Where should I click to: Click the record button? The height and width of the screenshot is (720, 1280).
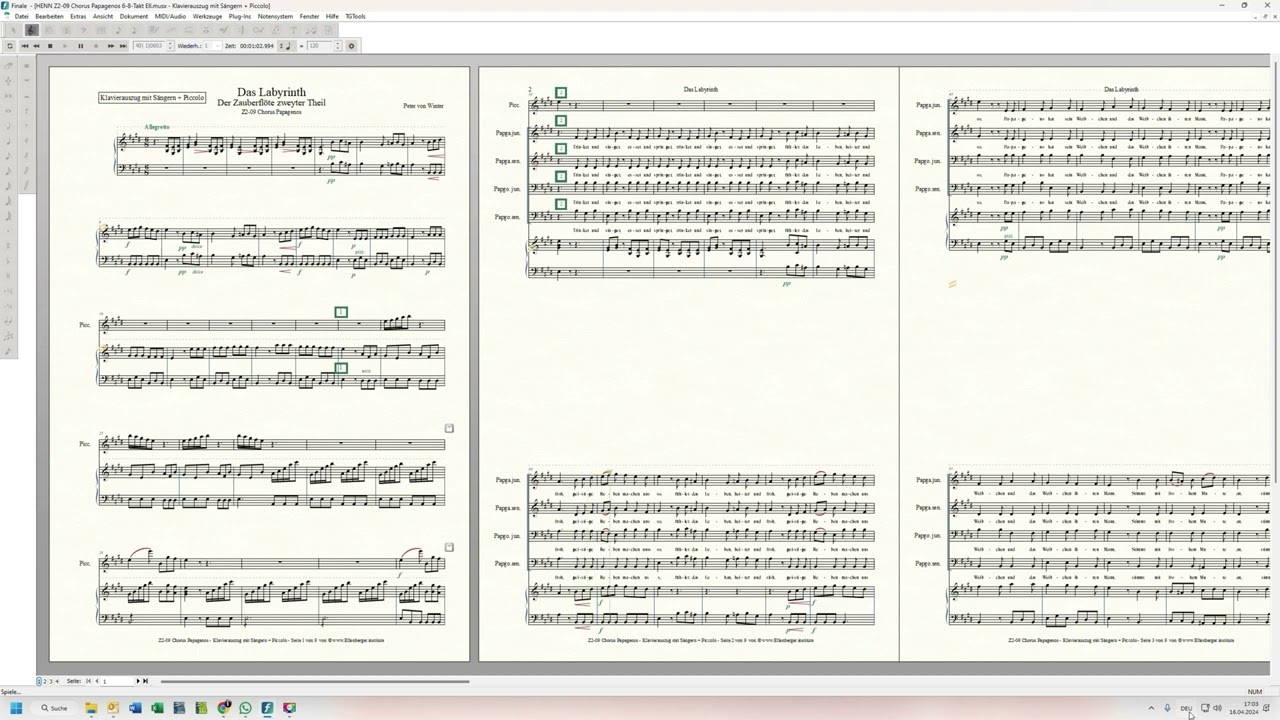click(x=96, y=46)
